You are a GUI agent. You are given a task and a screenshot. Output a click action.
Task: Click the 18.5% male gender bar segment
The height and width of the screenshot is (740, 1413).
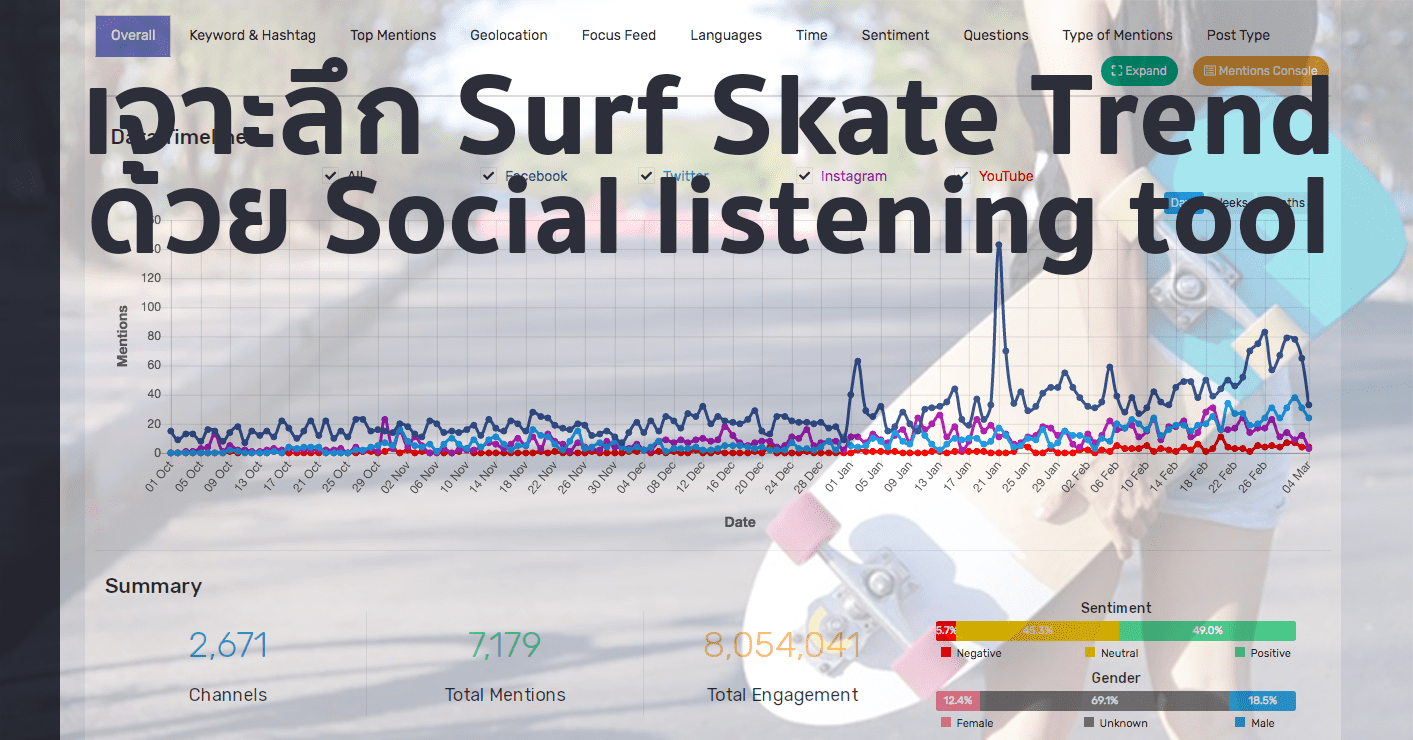(x=1262, y=701)
